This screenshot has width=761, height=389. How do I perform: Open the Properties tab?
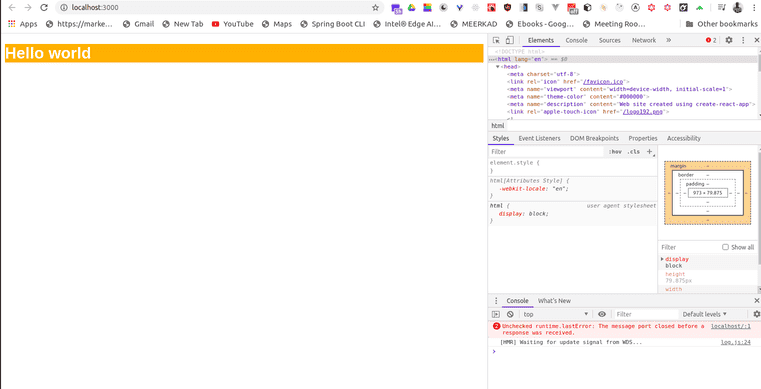643,138
